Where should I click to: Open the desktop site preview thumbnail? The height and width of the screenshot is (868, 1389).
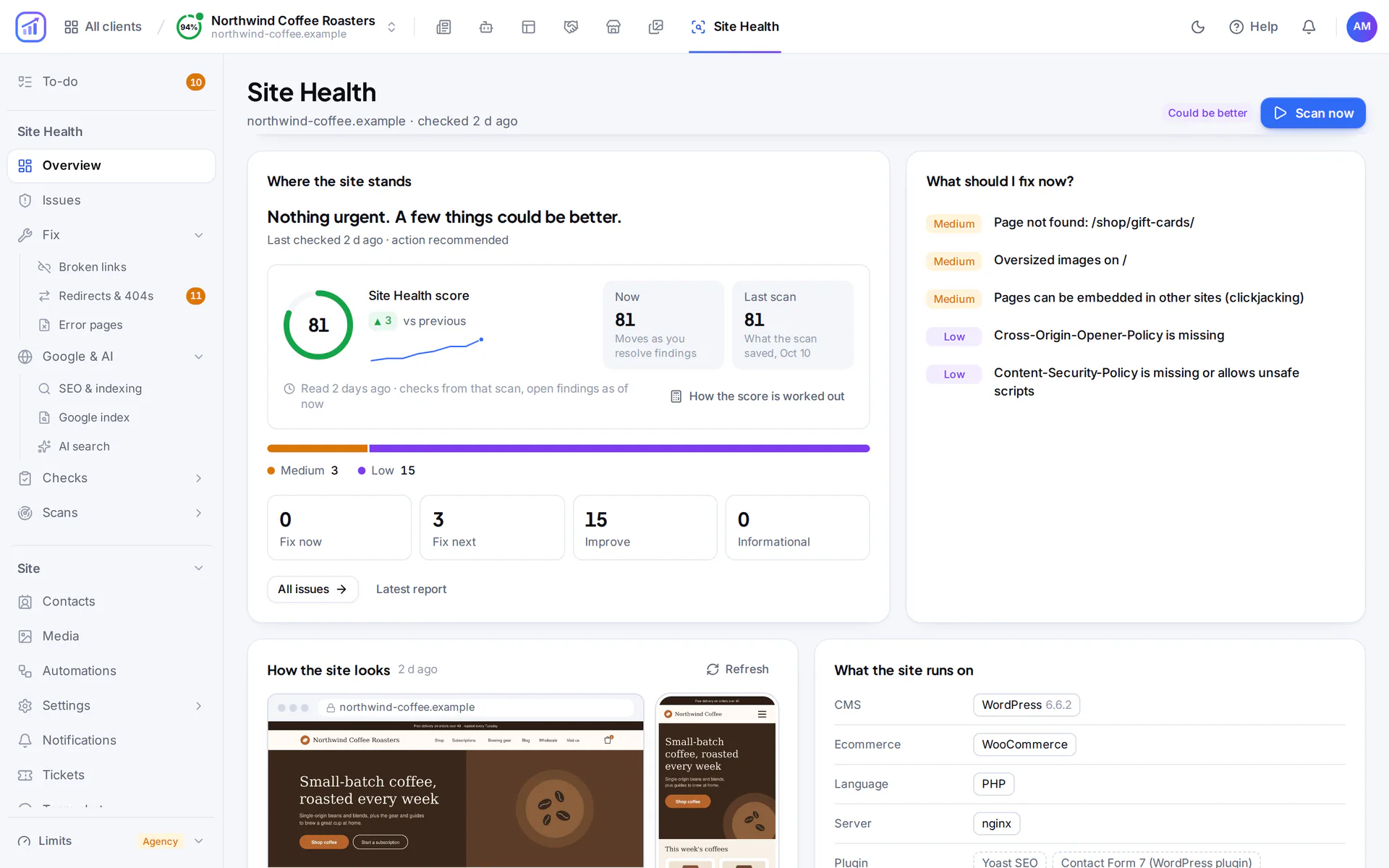[456, 781]
